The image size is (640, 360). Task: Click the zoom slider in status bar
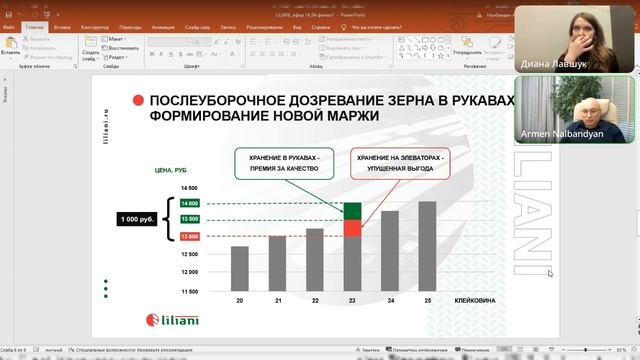coord(586,350)
